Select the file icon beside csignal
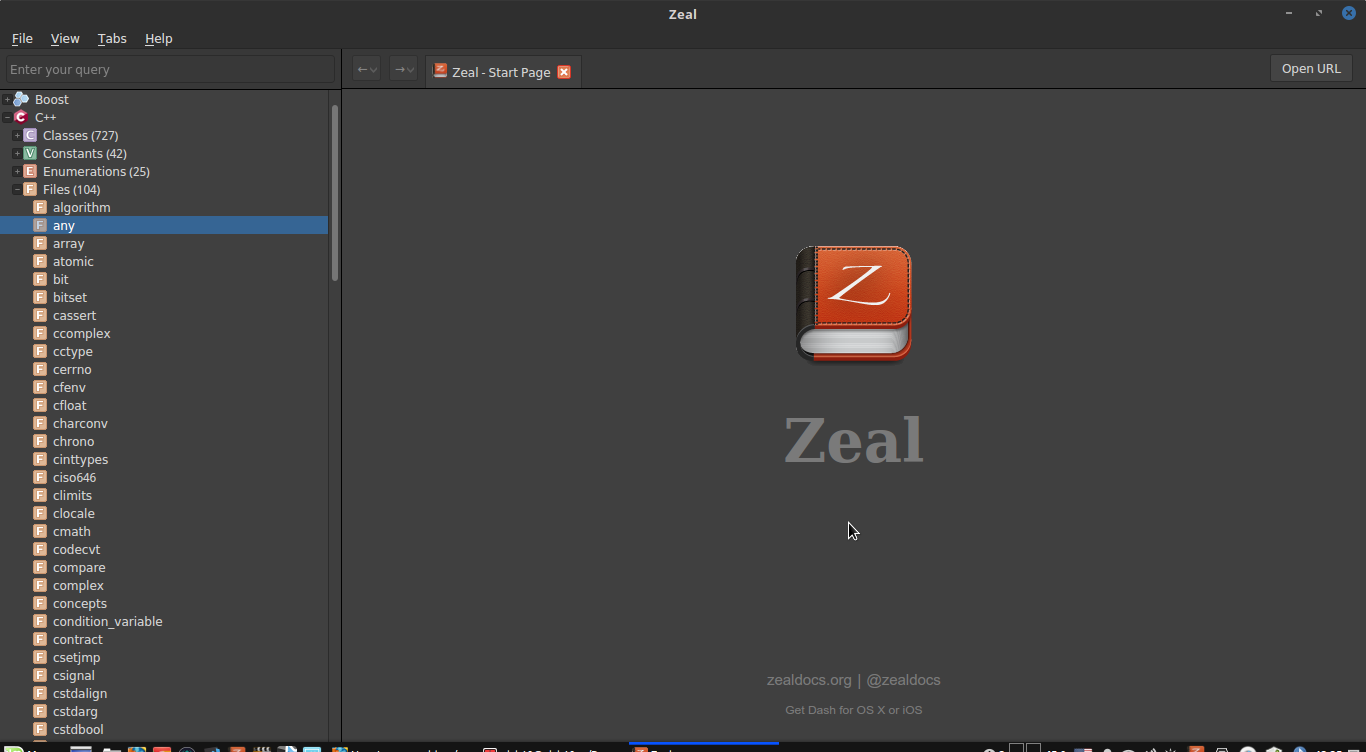Screen dimensions: 1366x752 pyautogui.click(x=40, y=675)
